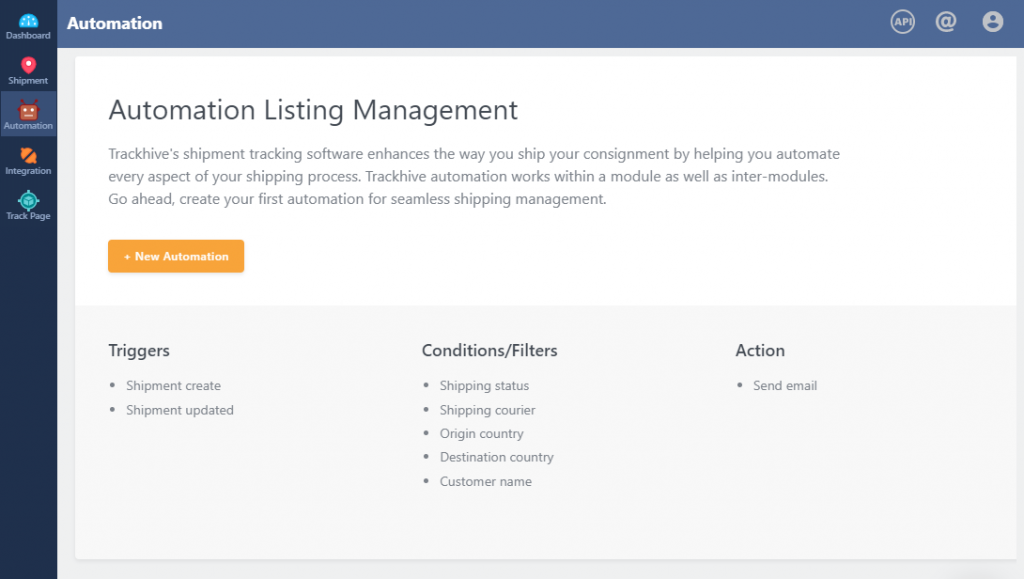Click the Send email action item
This screenshot has width=1024, height=579.
click(784, 386)
